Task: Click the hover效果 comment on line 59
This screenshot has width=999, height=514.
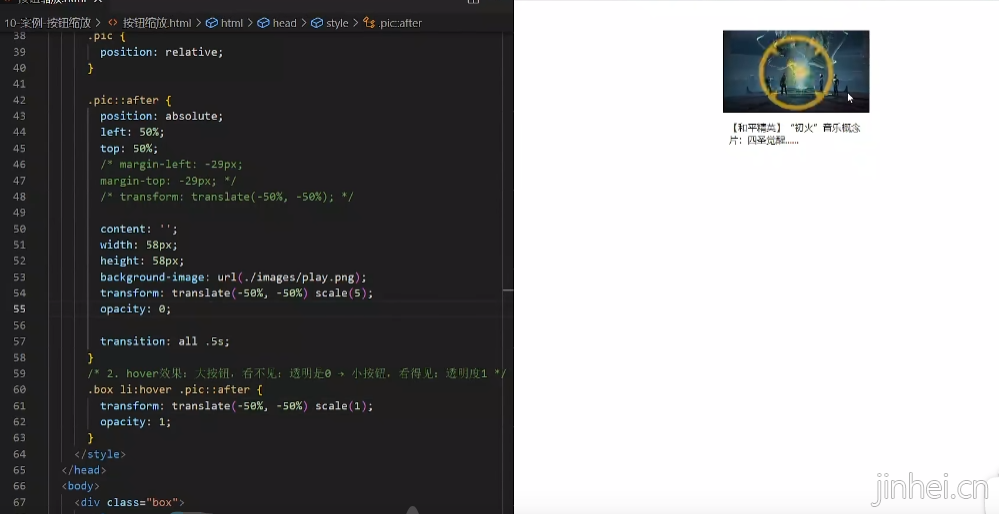Action: coord(297,373)
